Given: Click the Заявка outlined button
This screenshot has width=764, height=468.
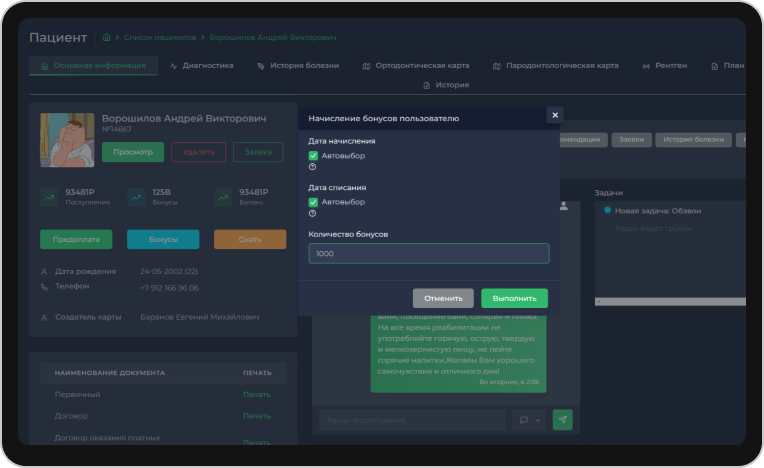Looking at the screenshot, I should click(258, 152).
